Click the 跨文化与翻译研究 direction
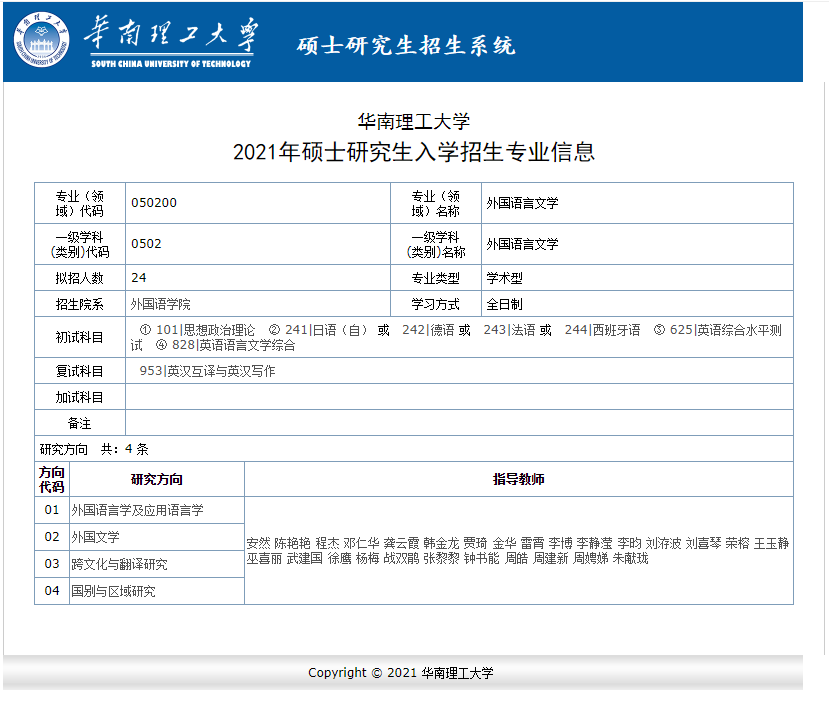 click(x=119, y=565)
